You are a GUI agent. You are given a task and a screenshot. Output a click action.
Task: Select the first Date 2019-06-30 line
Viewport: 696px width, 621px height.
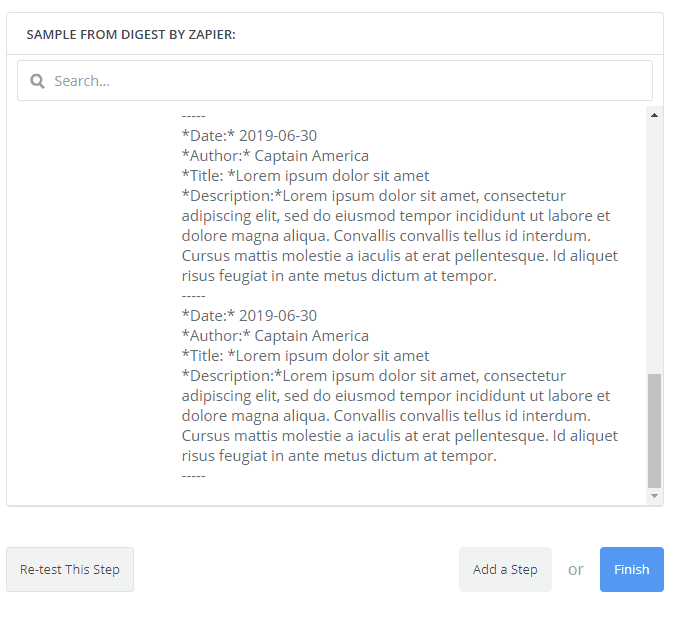pos(250,136)
